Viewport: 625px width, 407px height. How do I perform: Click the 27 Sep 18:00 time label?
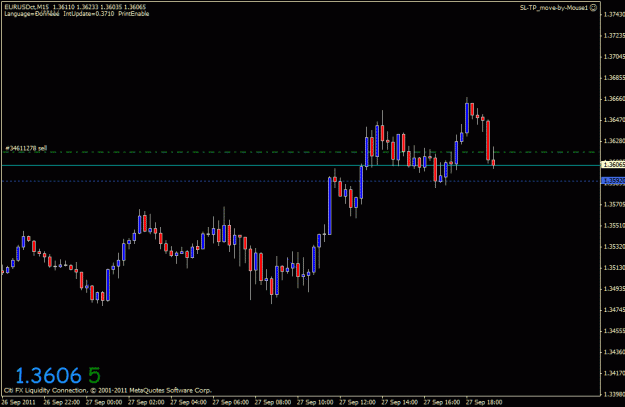click(x=484, y=402)
